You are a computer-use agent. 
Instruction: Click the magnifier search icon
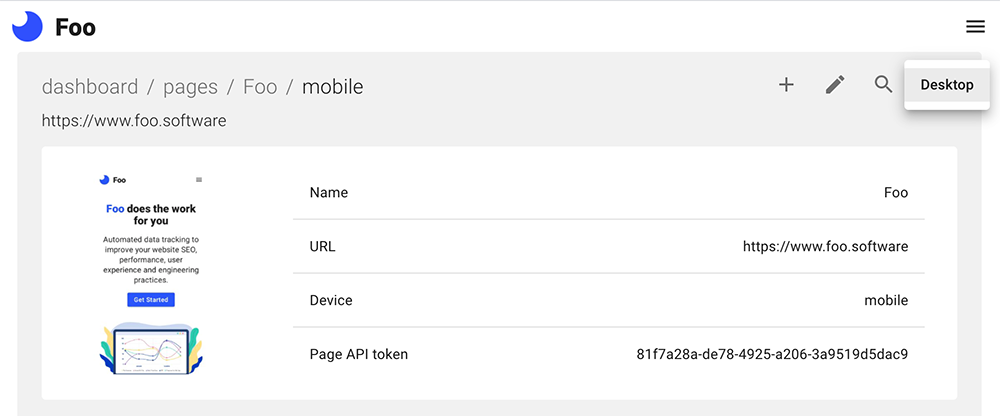pyautogui.click(x=883, y=84)
